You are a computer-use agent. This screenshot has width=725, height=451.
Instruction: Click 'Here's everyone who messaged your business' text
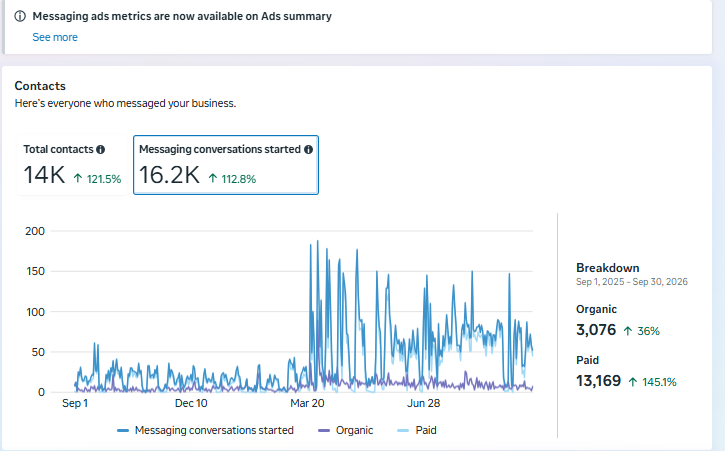point(125,103)
